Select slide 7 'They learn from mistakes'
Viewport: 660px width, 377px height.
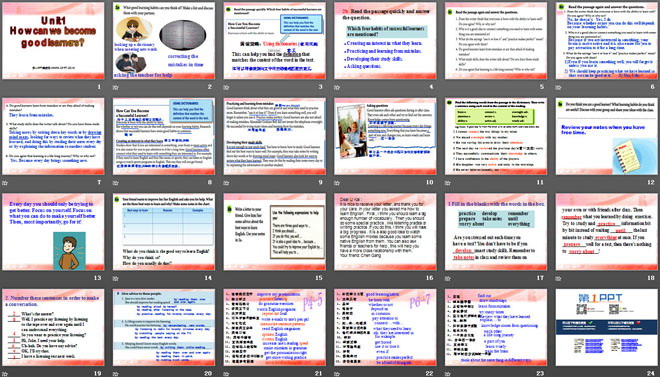[x=53, y=136]
